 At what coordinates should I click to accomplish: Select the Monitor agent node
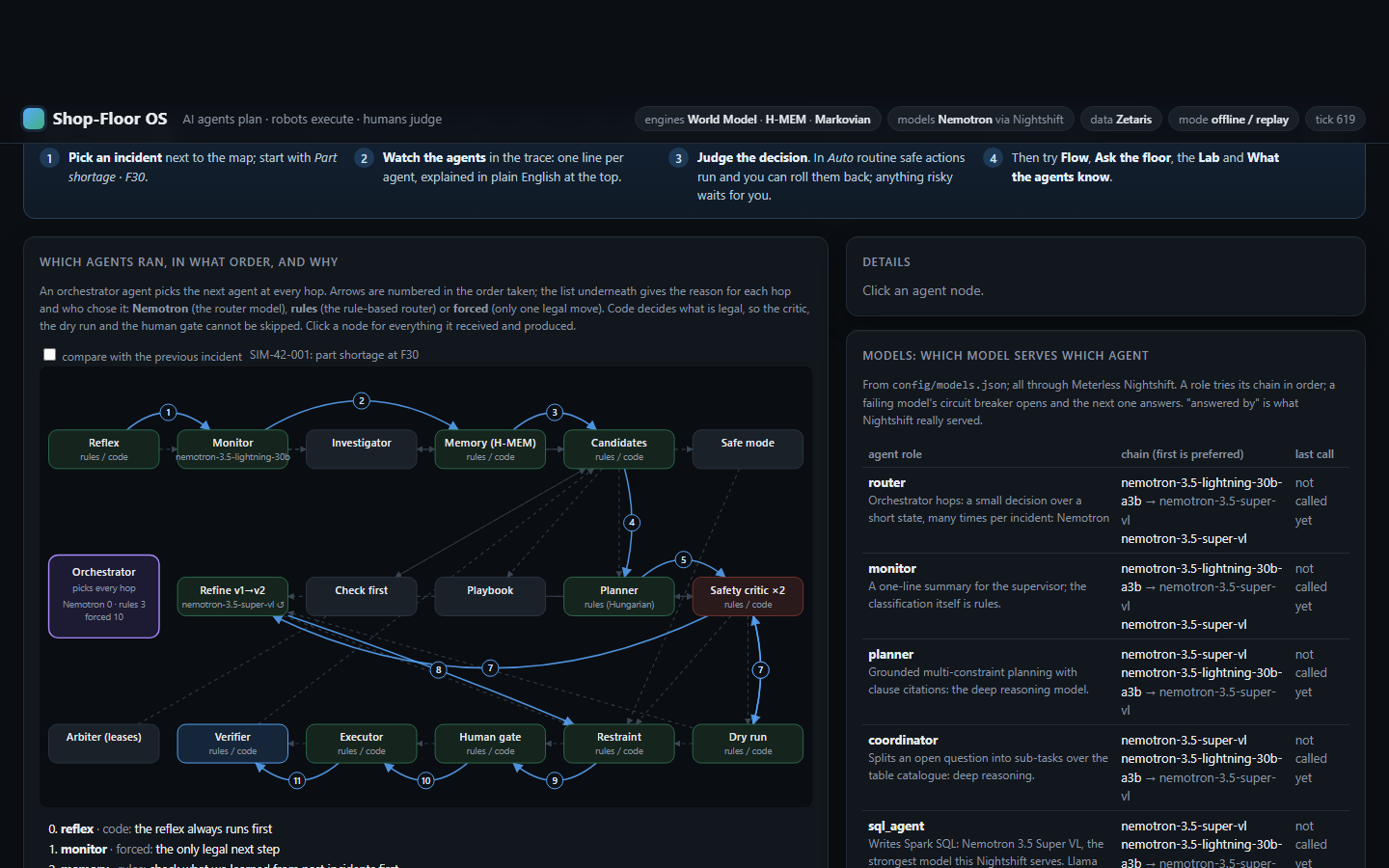(x=232, y=449)
